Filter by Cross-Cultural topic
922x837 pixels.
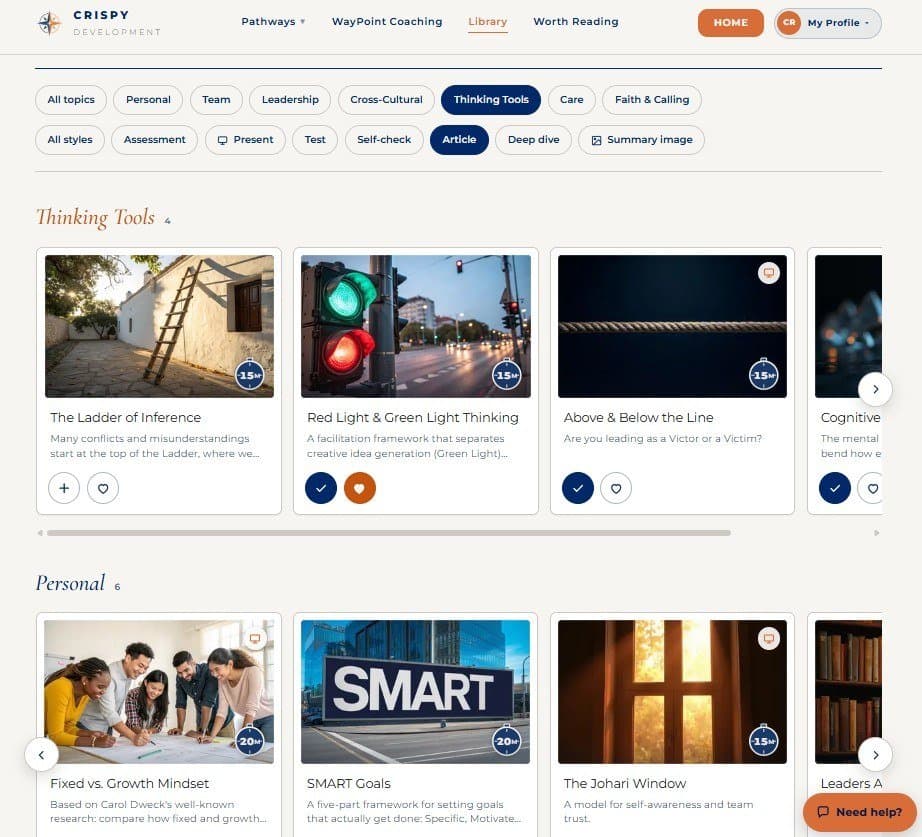[386, 99]
